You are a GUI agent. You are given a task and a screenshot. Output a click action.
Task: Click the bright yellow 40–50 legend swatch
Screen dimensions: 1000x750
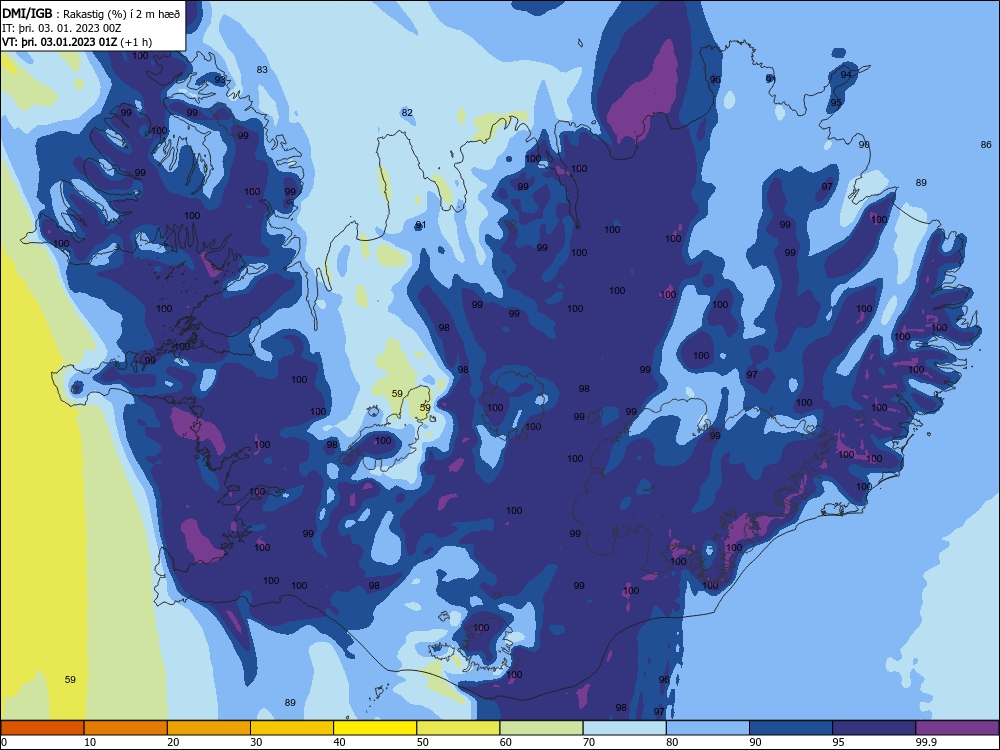(x=375, y=728)
